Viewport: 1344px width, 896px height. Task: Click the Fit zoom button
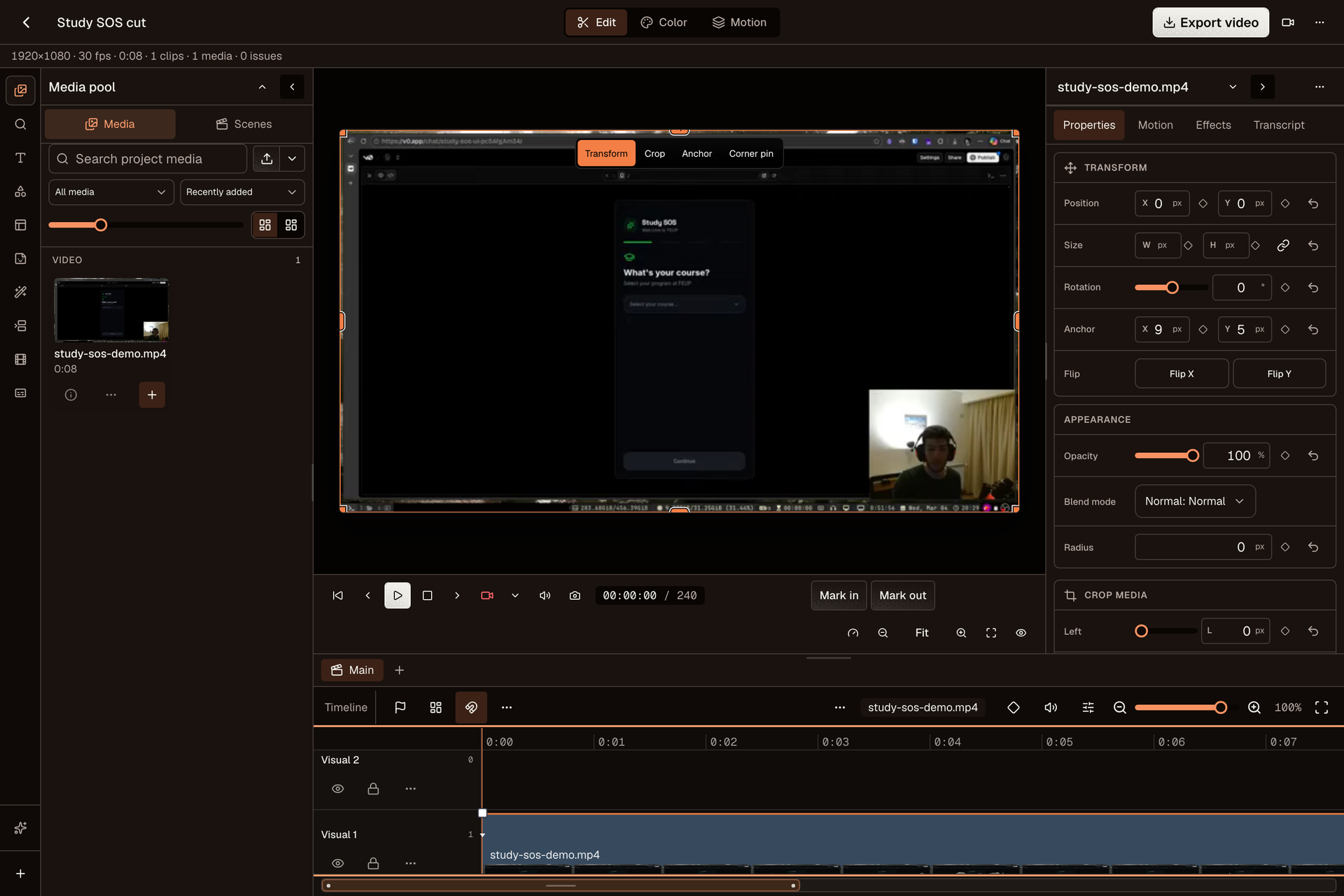pyautogui.click(x=922, y=633)
